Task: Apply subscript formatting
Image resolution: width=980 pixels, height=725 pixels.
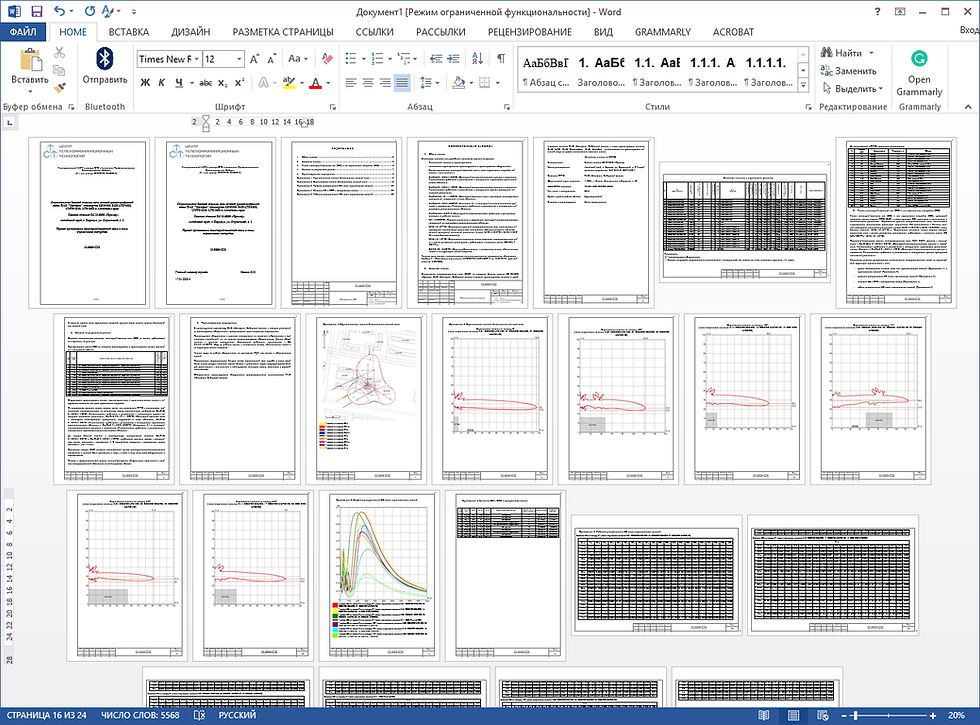Action: 222,82
